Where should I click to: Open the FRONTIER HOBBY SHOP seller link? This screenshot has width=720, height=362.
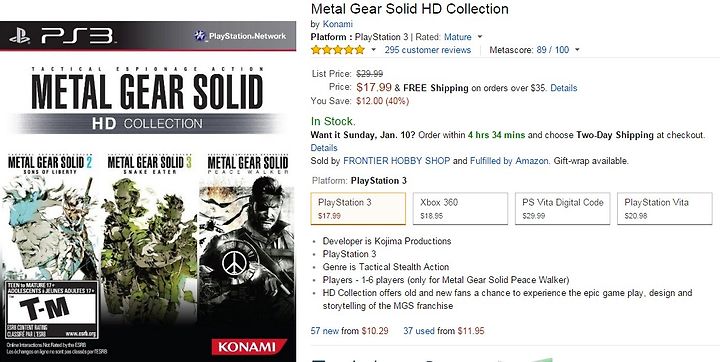398,161
